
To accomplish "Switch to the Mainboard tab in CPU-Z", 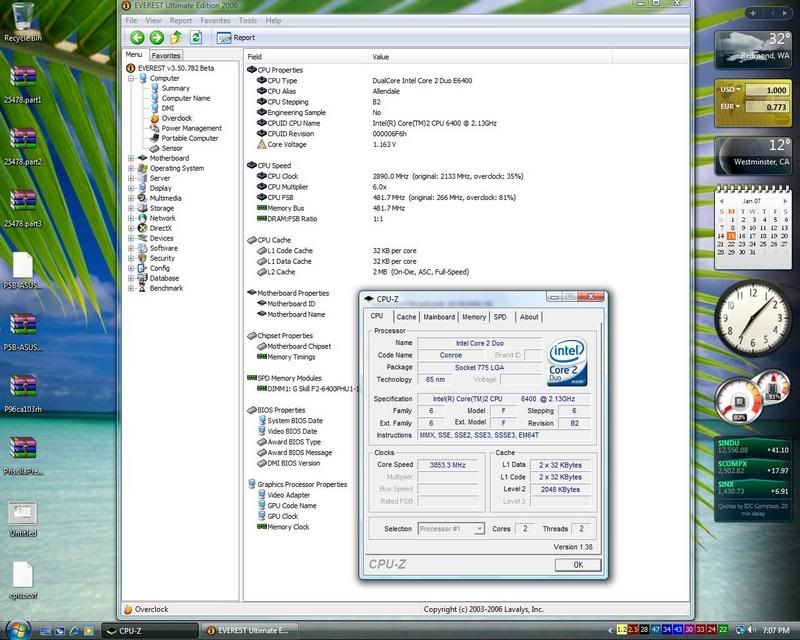I will 439,317.
